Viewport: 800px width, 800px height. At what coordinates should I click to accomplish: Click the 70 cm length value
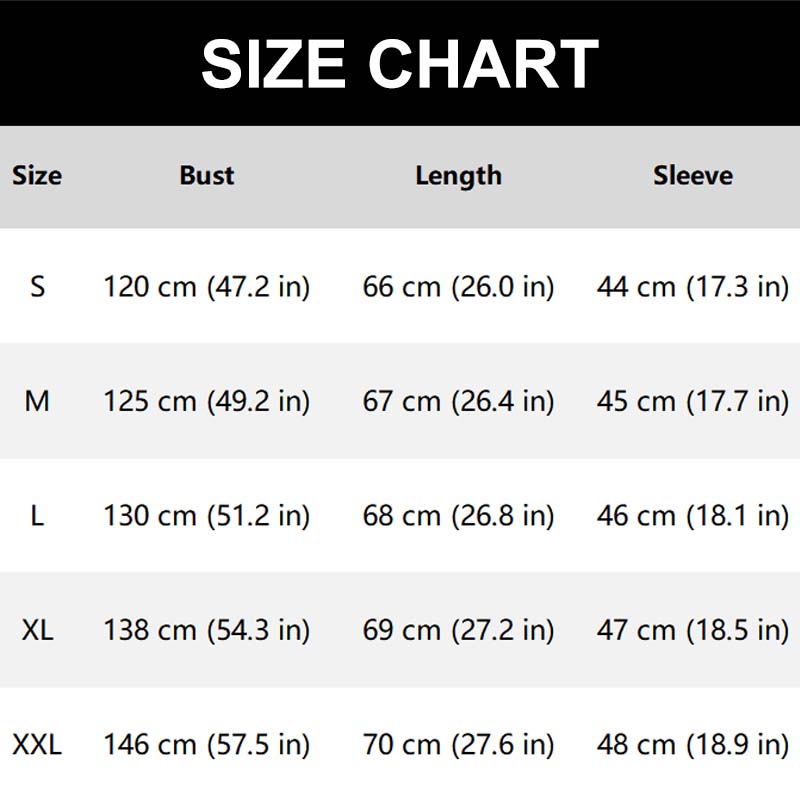458,745
